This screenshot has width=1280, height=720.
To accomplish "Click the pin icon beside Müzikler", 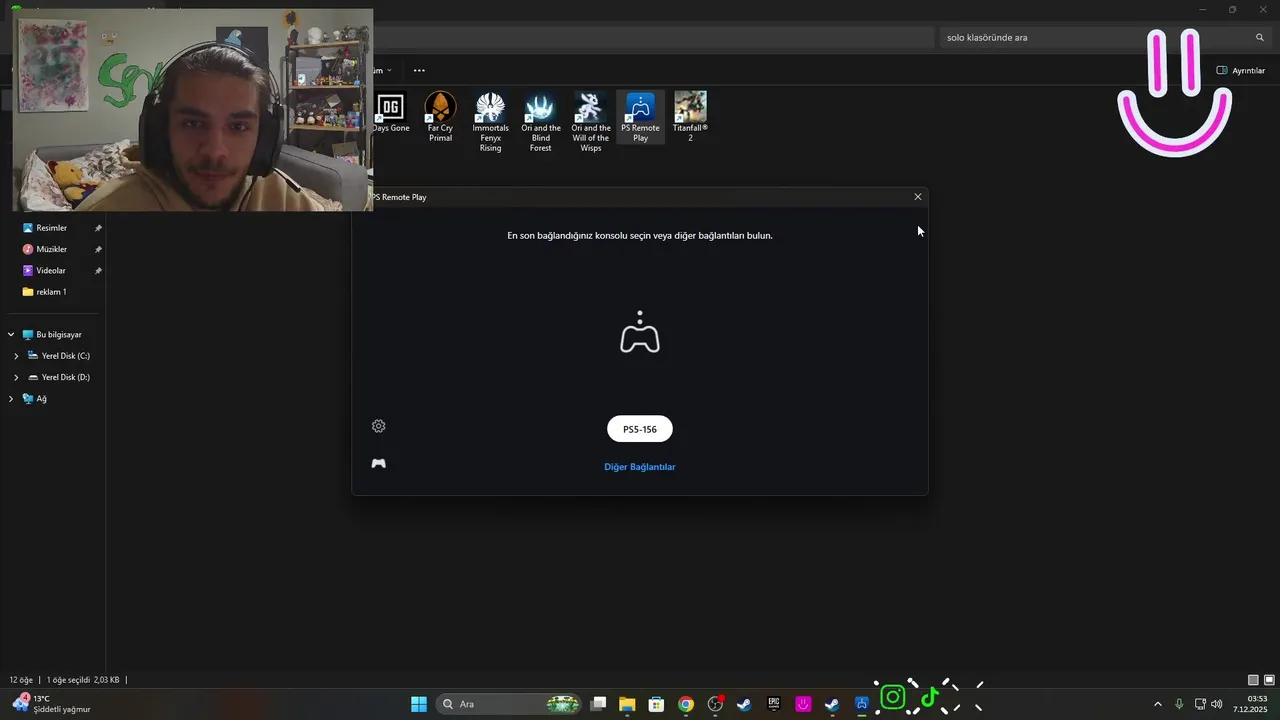I will [98, 249].
